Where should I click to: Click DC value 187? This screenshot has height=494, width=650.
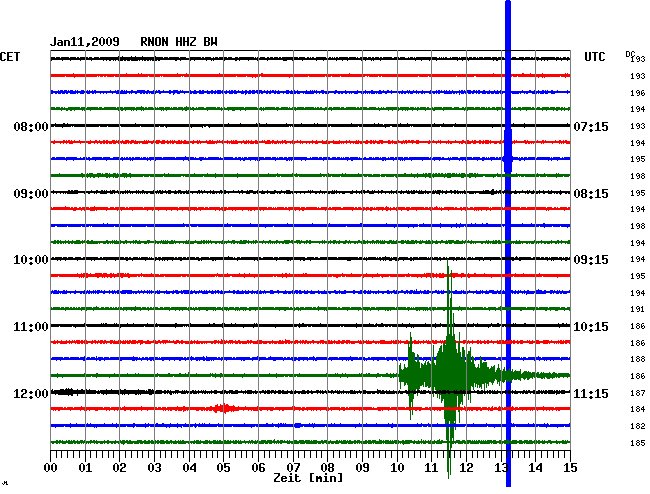point(638,393)
